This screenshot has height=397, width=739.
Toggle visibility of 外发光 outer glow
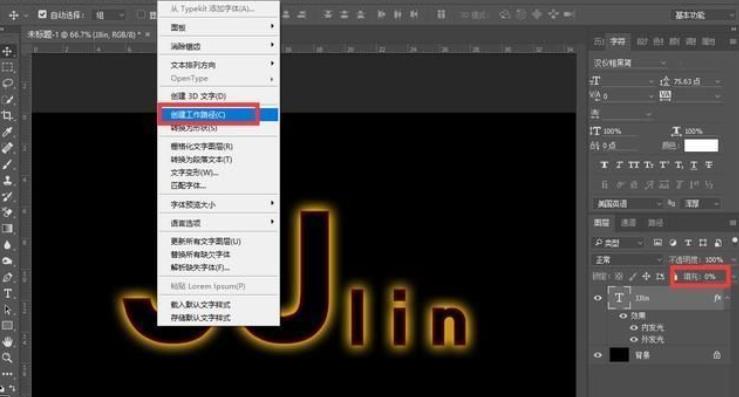634,339
